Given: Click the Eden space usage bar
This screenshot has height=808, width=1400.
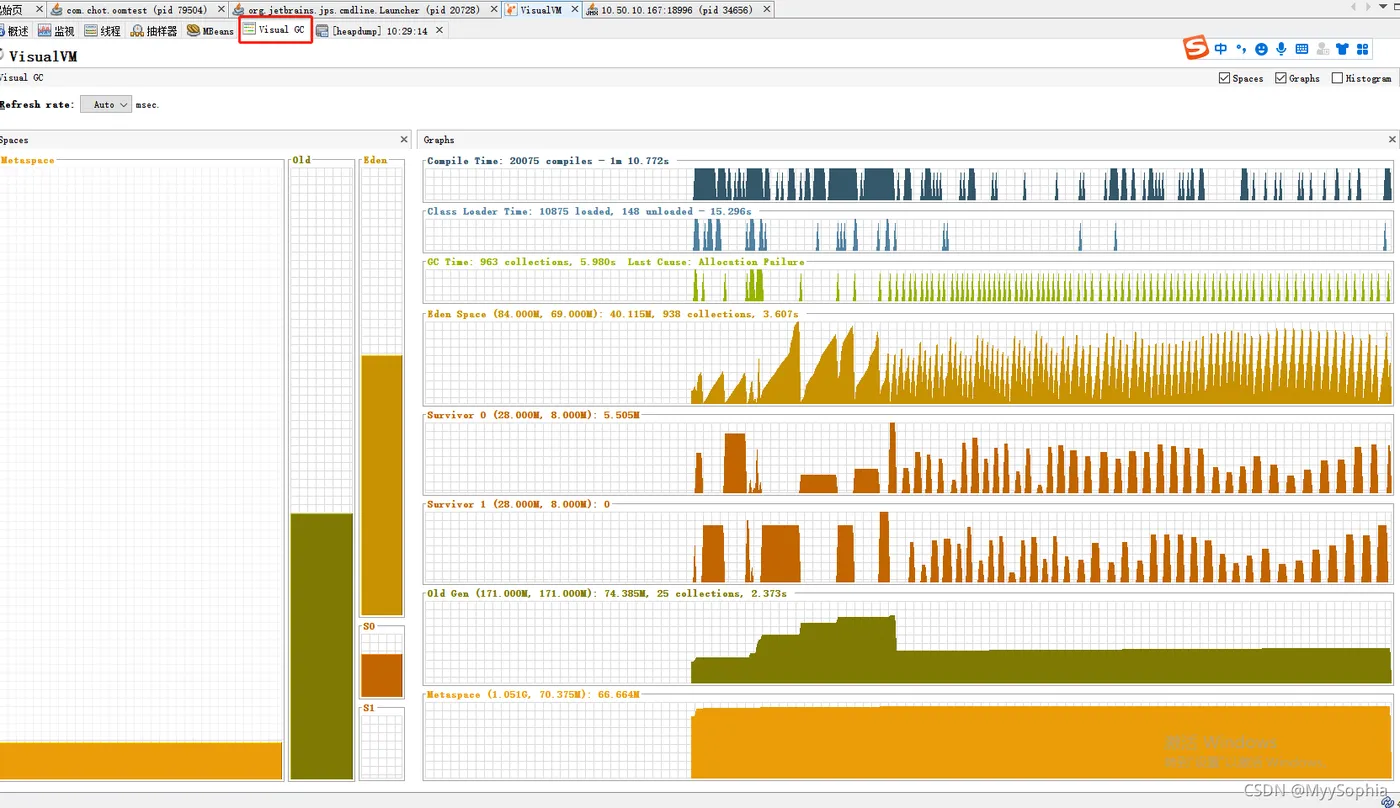Looking at the screenshot, I should click(x=382, y=485).
